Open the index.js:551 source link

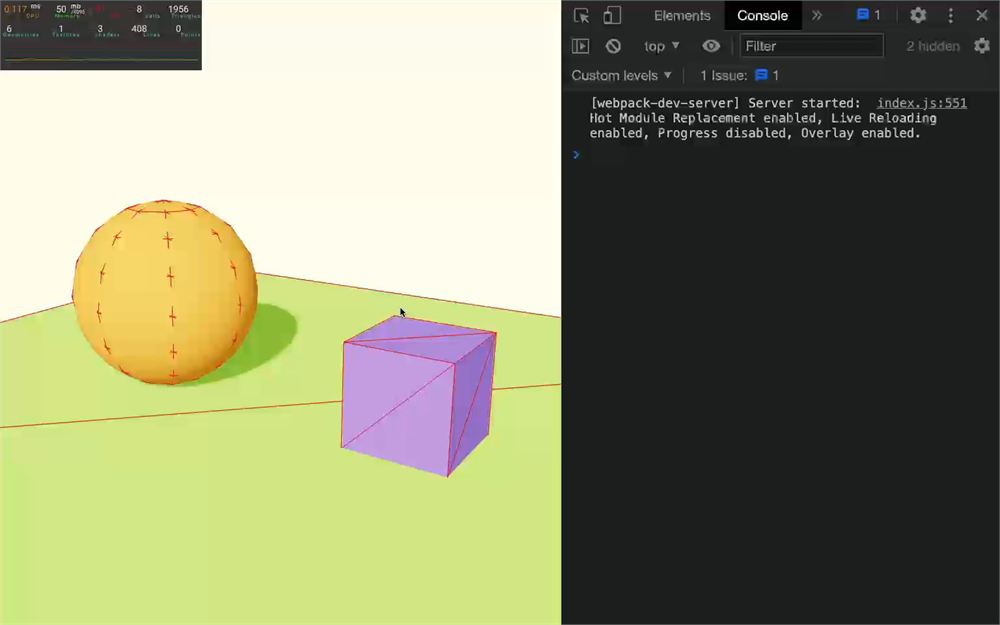(922, 103)
